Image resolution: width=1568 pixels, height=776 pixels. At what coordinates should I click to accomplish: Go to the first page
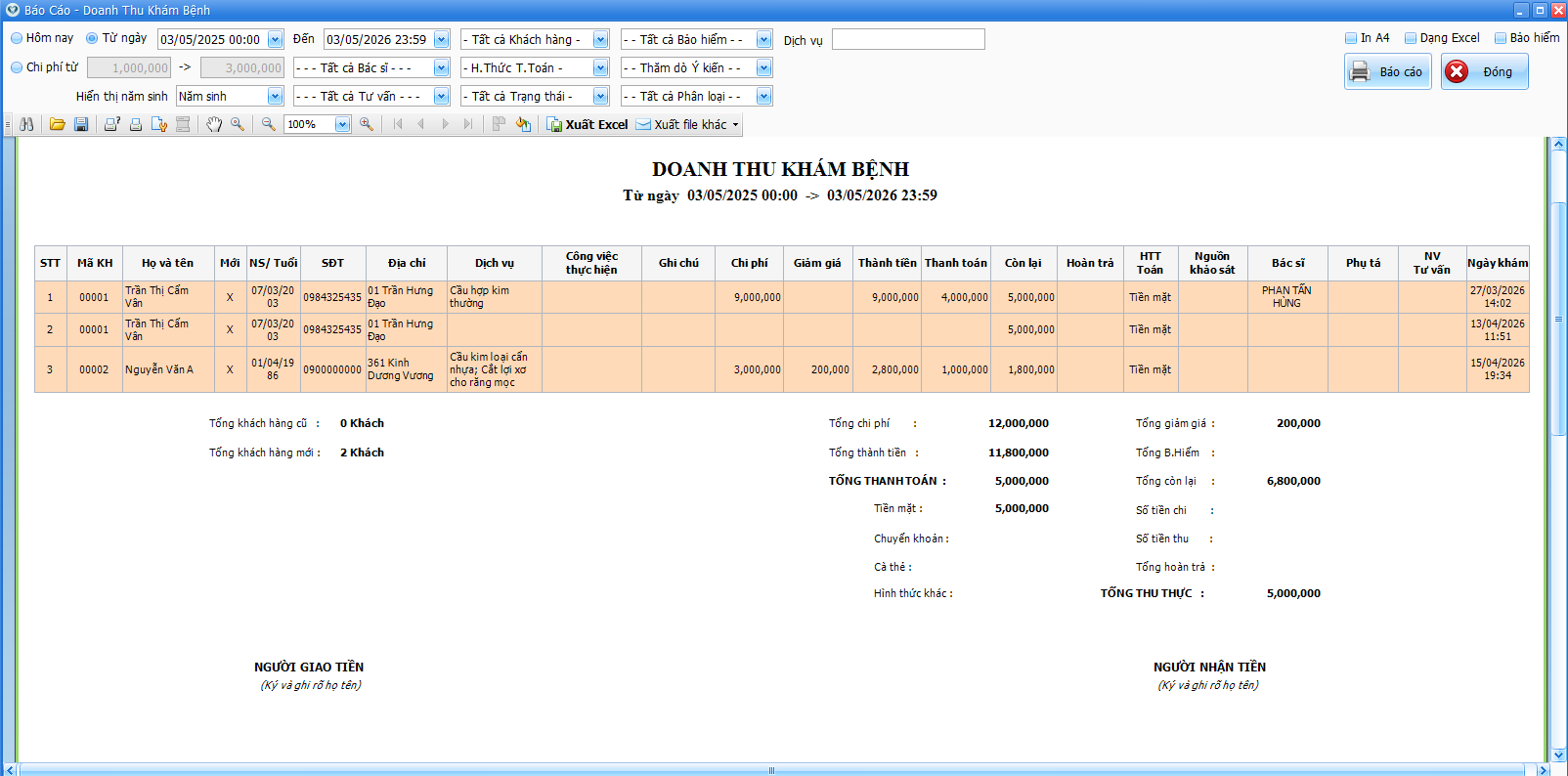398,124
